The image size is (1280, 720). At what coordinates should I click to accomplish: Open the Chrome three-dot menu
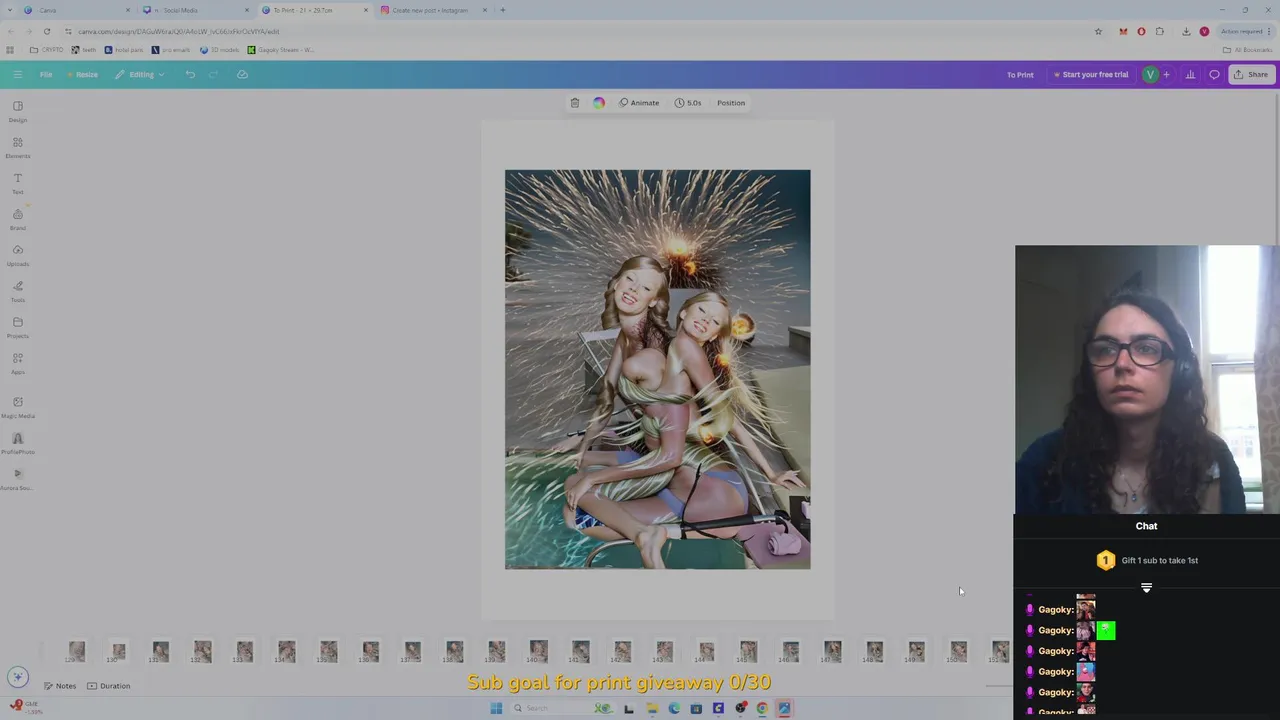coord(1269,31)
